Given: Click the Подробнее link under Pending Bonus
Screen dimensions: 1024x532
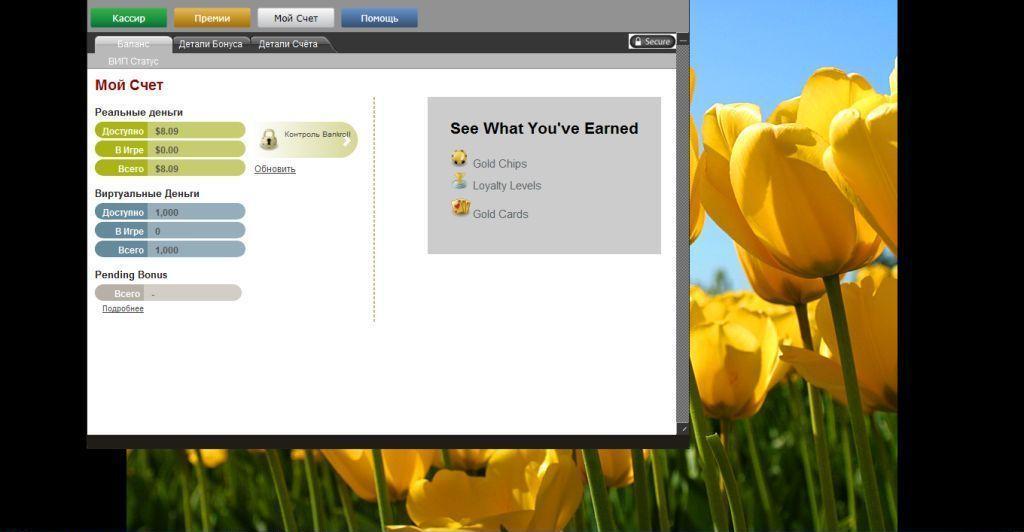Looking at the screenshot, I should tap(123, 309).
